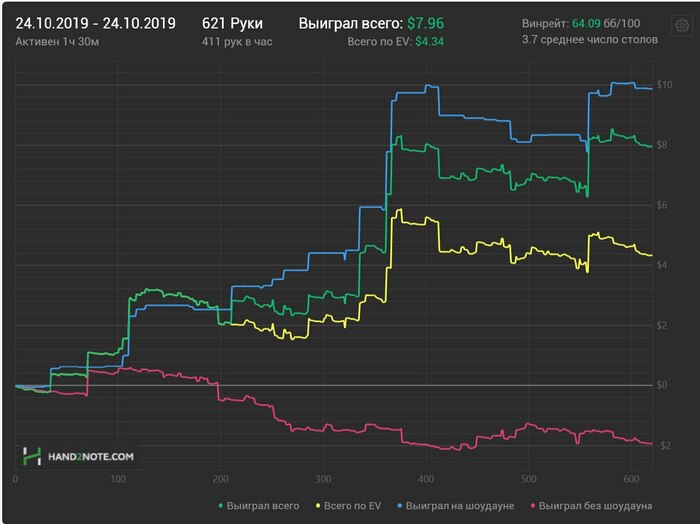This screenshot has height=524, width=700.
Task: Click the 600 x-axis label
Action: point(631,479)
